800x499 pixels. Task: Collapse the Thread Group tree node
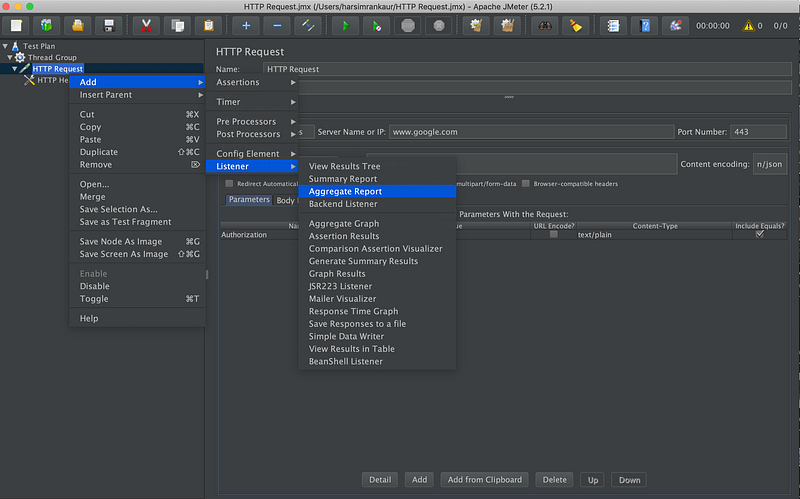[x=10, y=57]
